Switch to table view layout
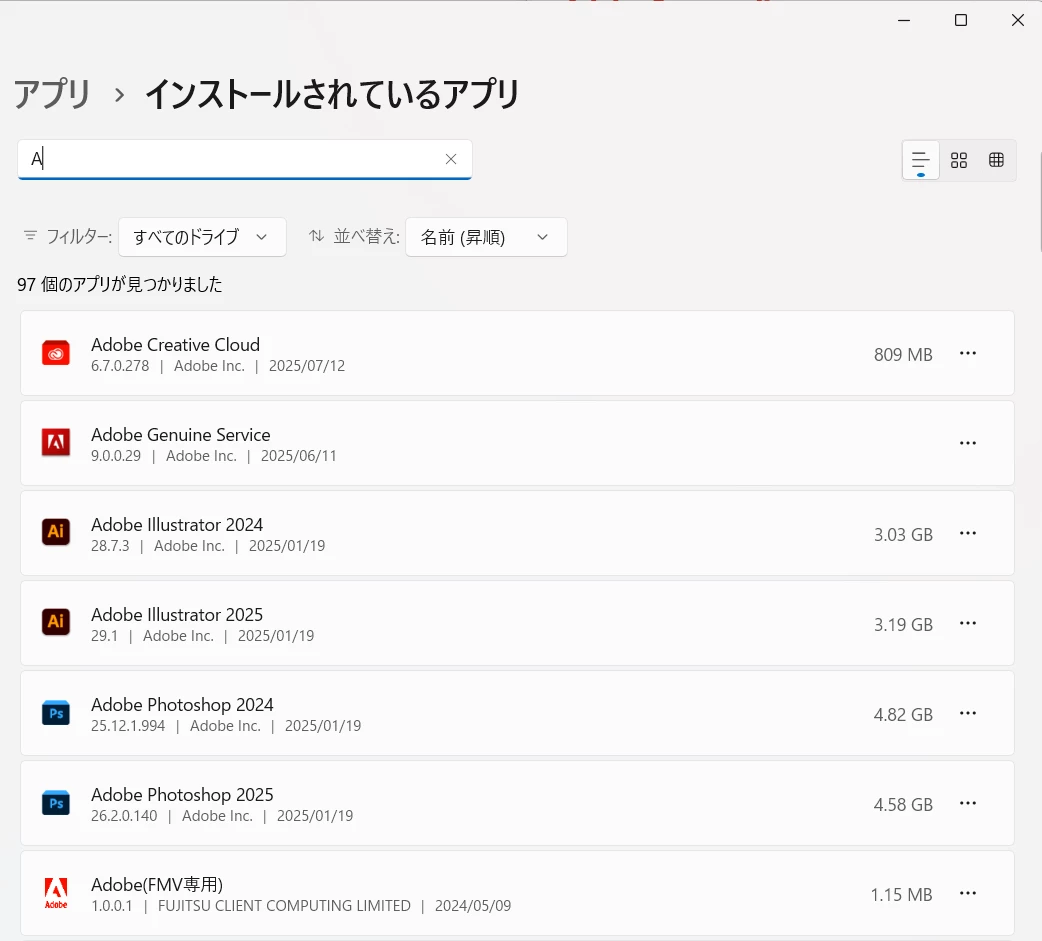The width and height of the screenshot is (1042, 941). 996,160
